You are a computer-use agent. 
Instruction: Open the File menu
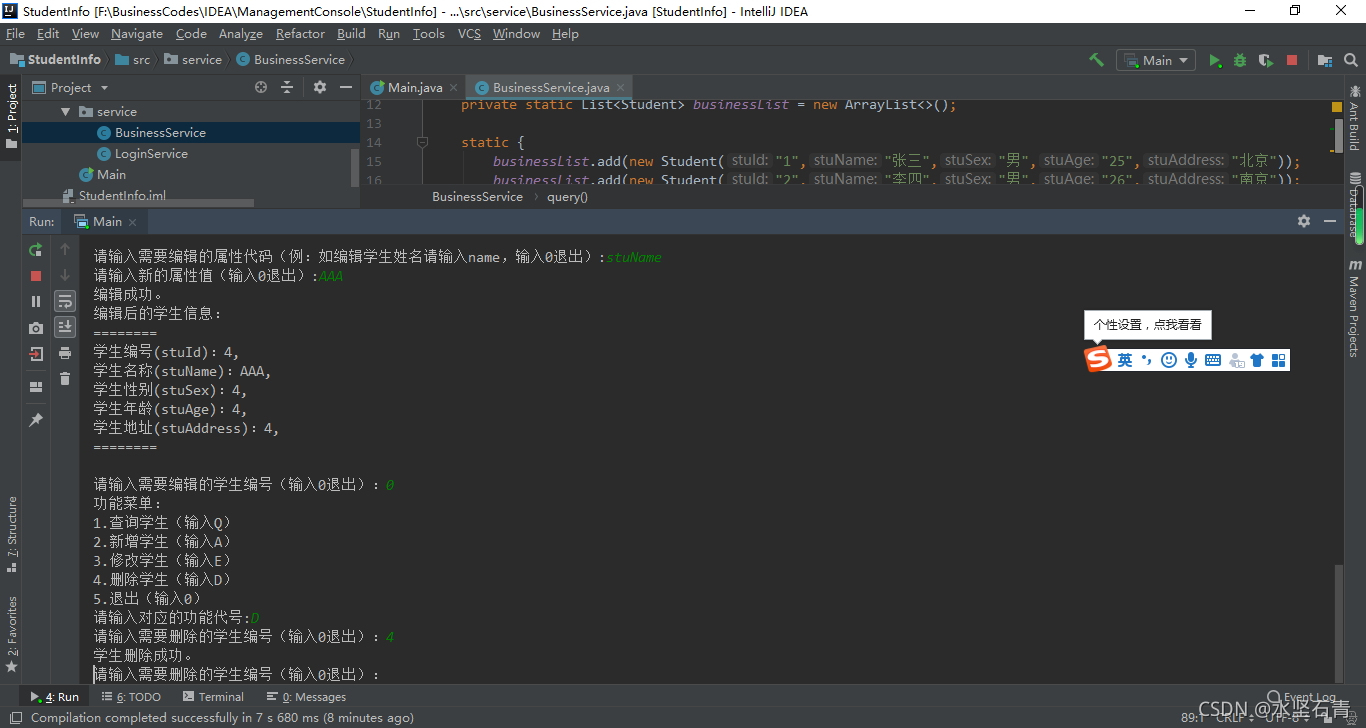point(15,33)
